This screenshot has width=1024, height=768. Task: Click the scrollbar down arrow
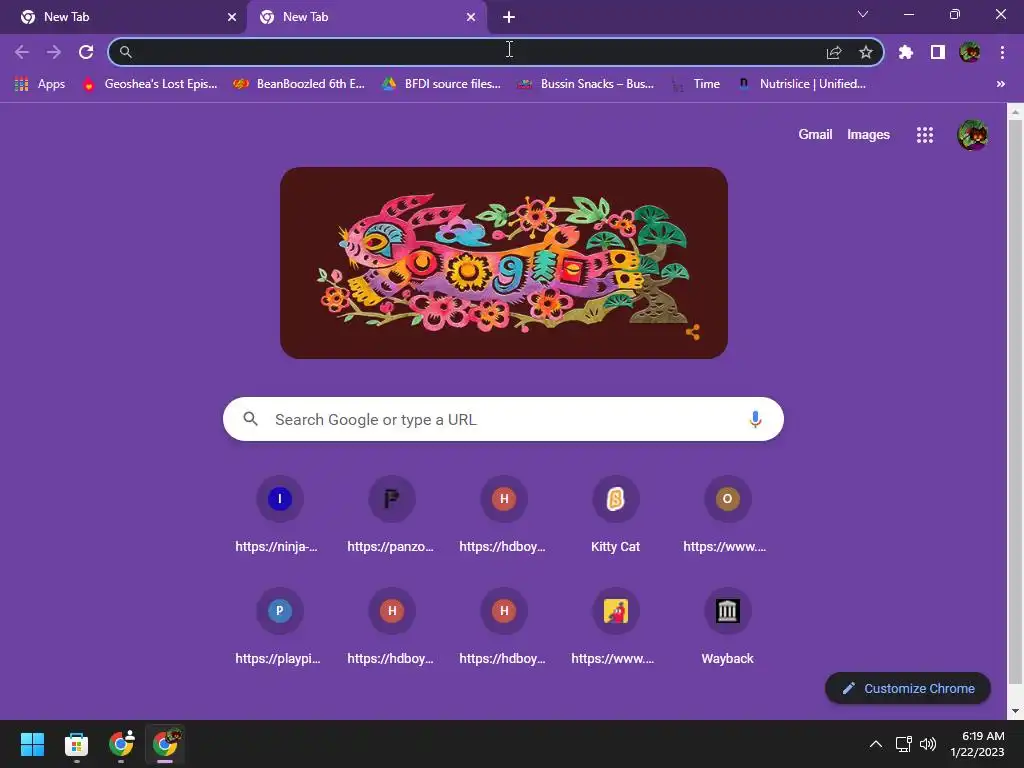coord(1015,711)
